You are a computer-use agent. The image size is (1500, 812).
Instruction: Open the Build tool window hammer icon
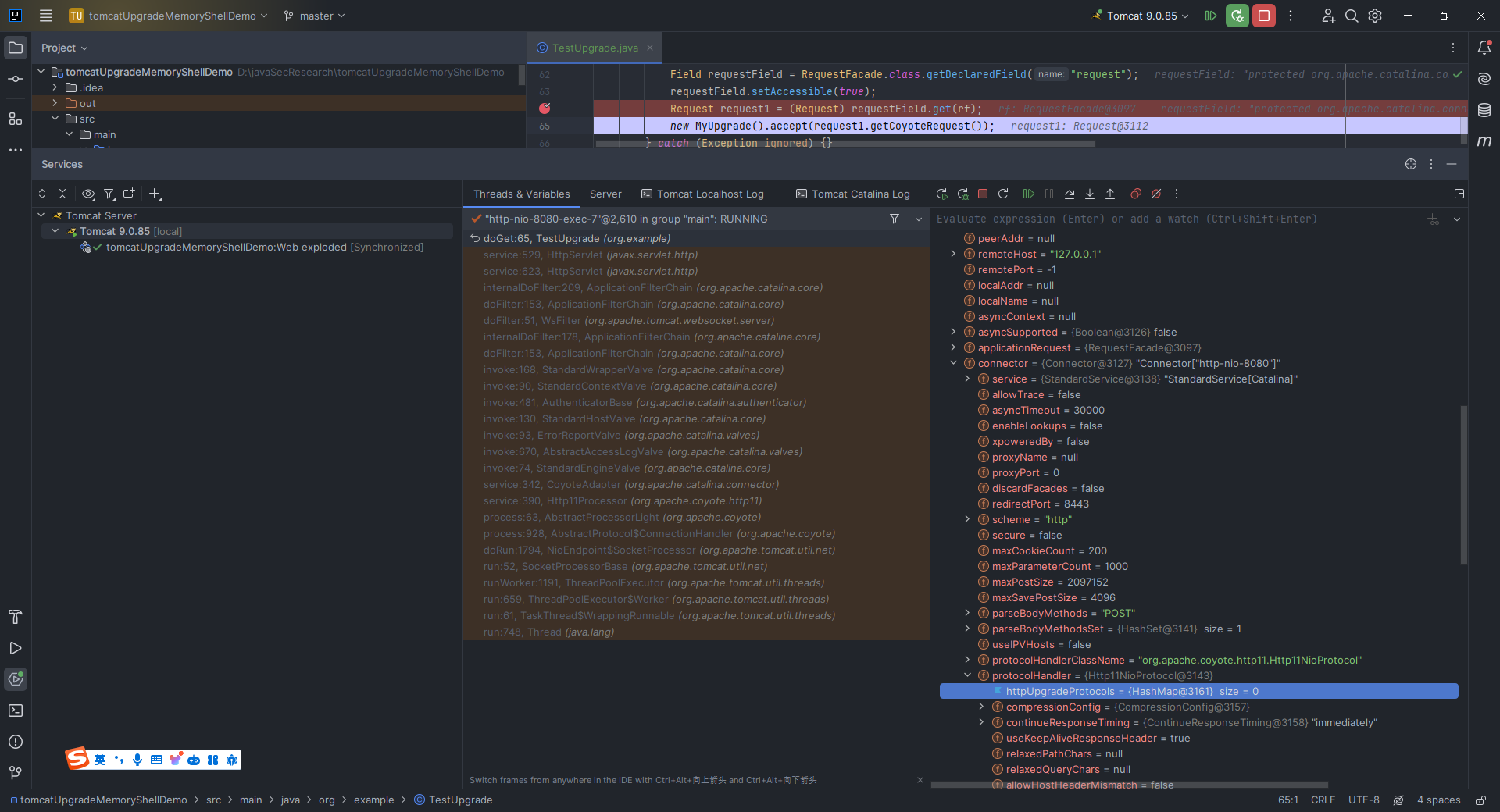coord(16,617)
